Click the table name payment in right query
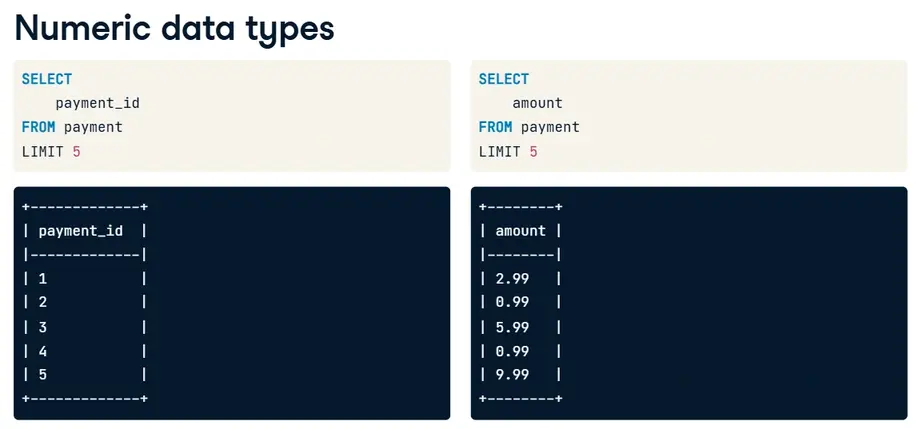The height and width of the screenshot is (429, 918). pos(550,127)
